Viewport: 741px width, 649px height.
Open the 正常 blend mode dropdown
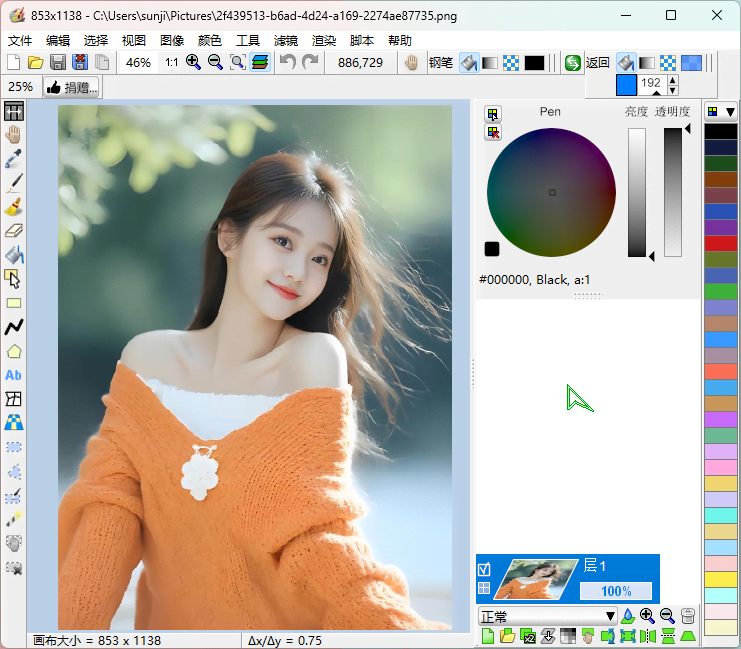pyautogui.click(x=547, y=616)
